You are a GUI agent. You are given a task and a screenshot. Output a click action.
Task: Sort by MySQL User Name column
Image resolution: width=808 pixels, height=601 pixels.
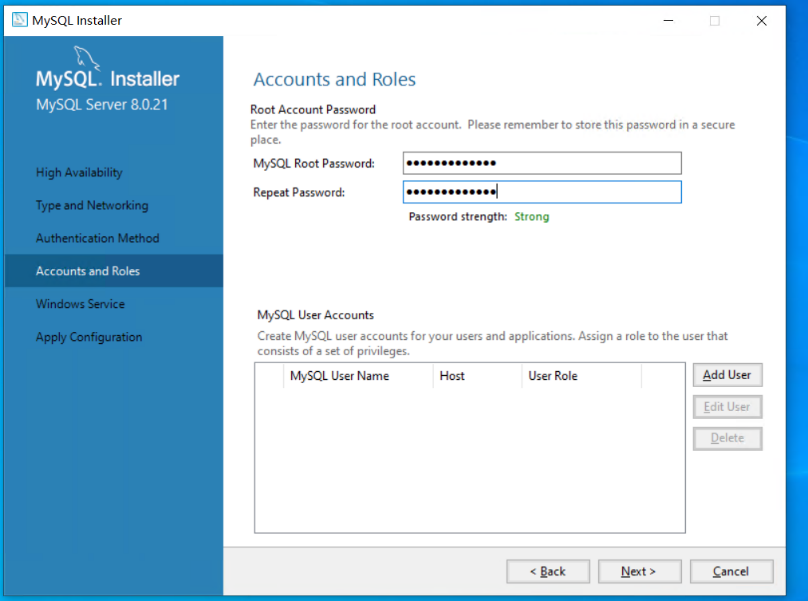(x=358, y=376)
